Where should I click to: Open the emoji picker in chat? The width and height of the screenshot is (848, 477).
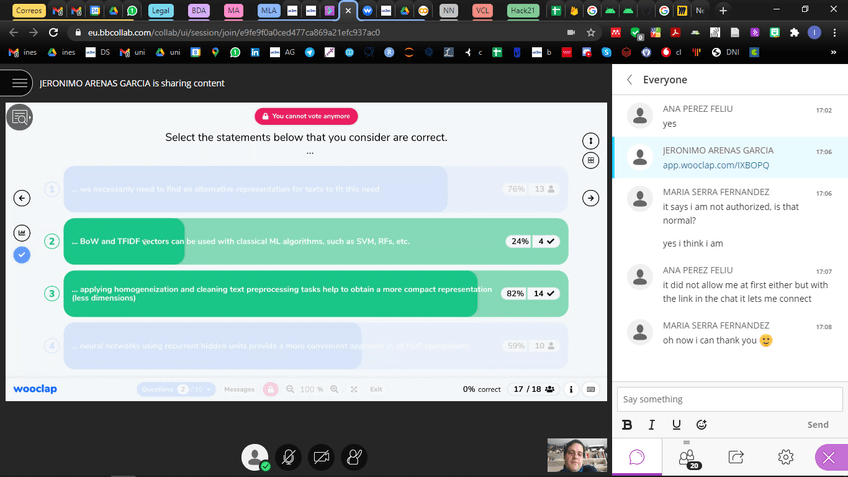pos(701,425)
